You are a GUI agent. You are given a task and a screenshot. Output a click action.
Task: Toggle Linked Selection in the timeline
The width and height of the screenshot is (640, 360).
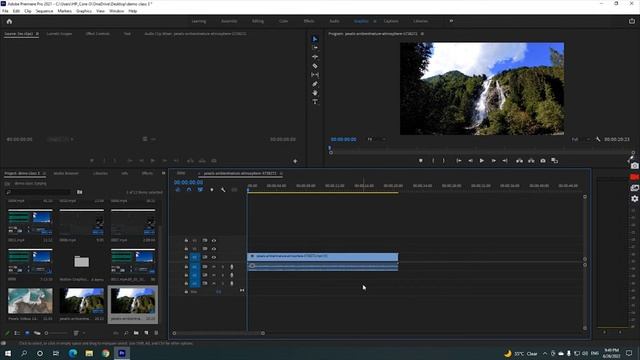pyautogui.click(x=200, y=190)
